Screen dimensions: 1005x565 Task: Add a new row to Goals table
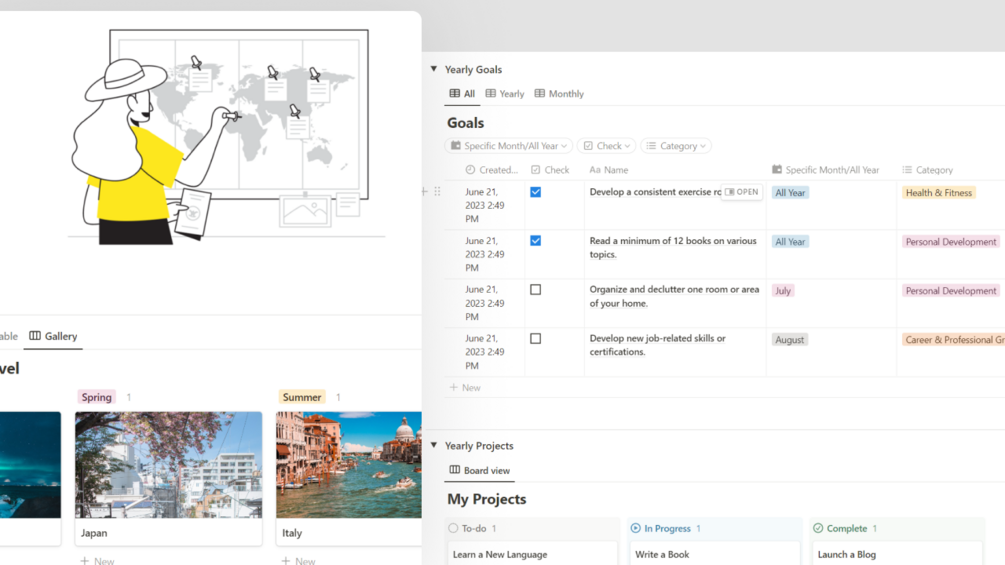click(465, 387)
